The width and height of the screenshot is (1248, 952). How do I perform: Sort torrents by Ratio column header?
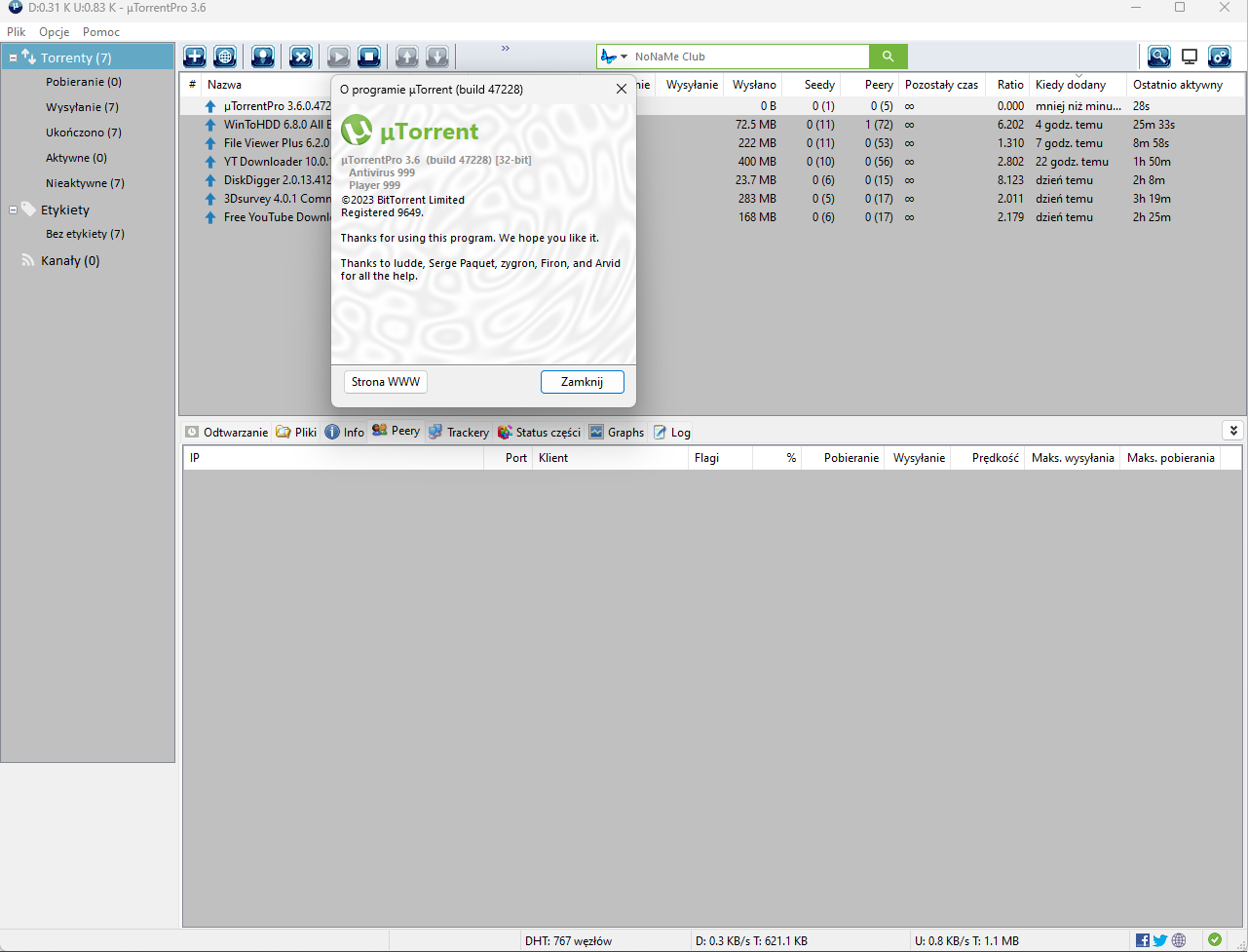point(1007,85)
